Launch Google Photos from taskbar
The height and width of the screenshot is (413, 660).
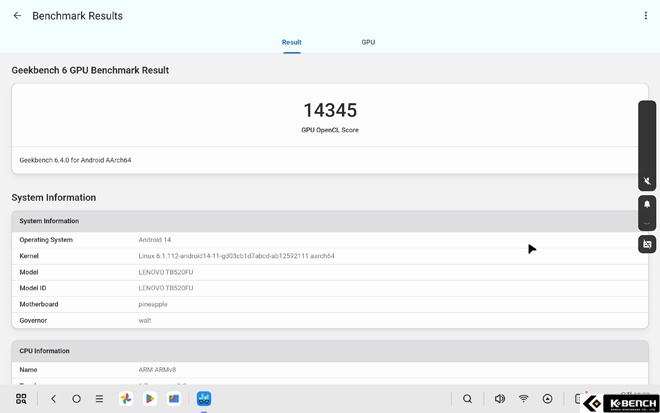pyautogui.click(x=125, y=399)
